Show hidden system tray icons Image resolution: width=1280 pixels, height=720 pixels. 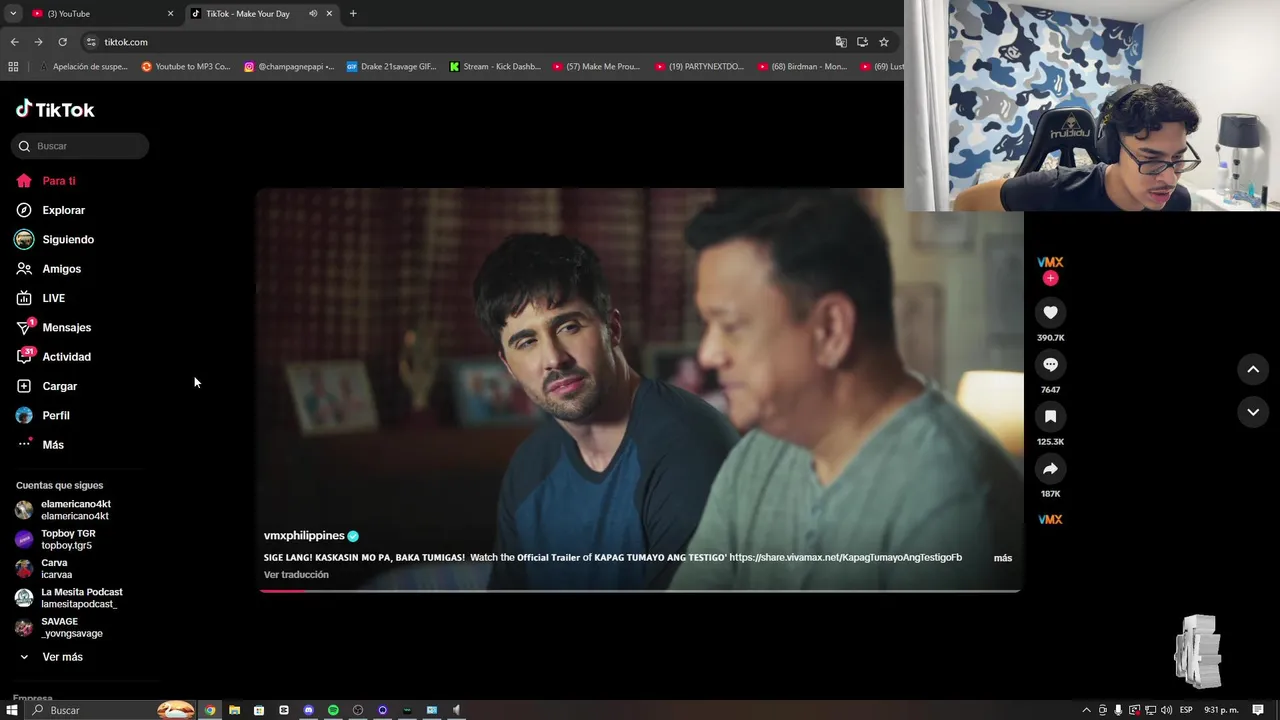1087,710
